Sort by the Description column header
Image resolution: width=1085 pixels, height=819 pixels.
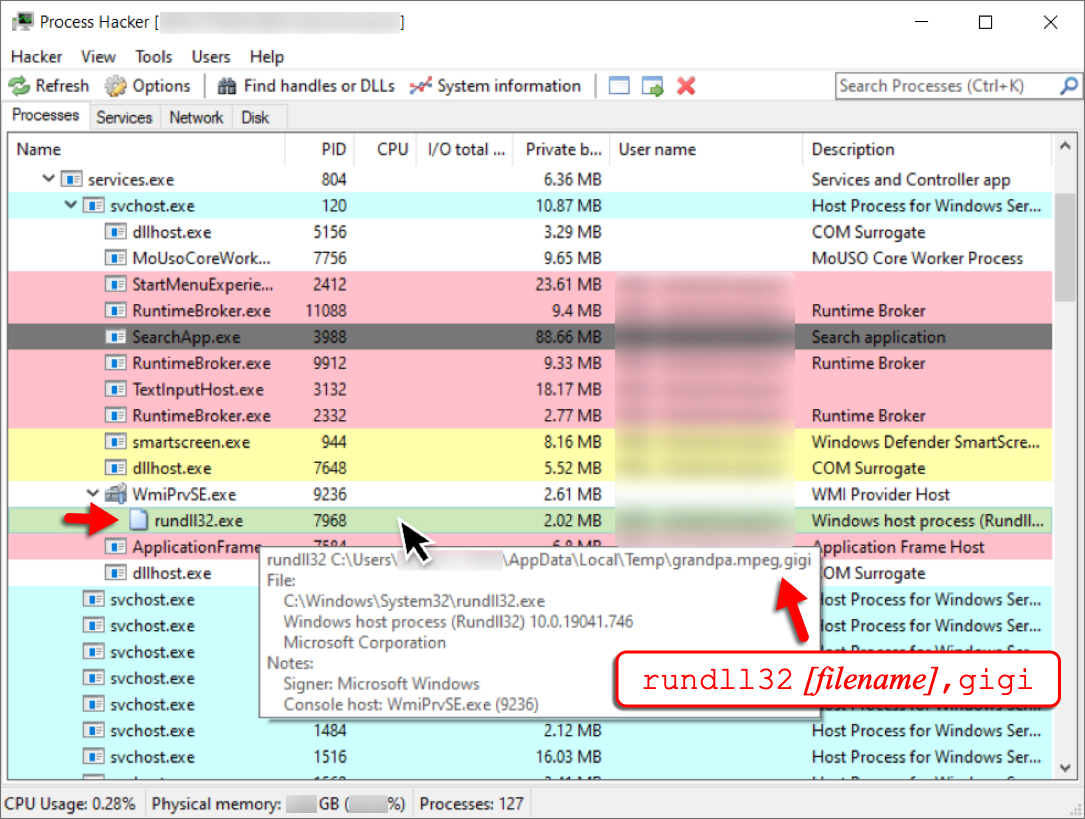pos(927,149)
